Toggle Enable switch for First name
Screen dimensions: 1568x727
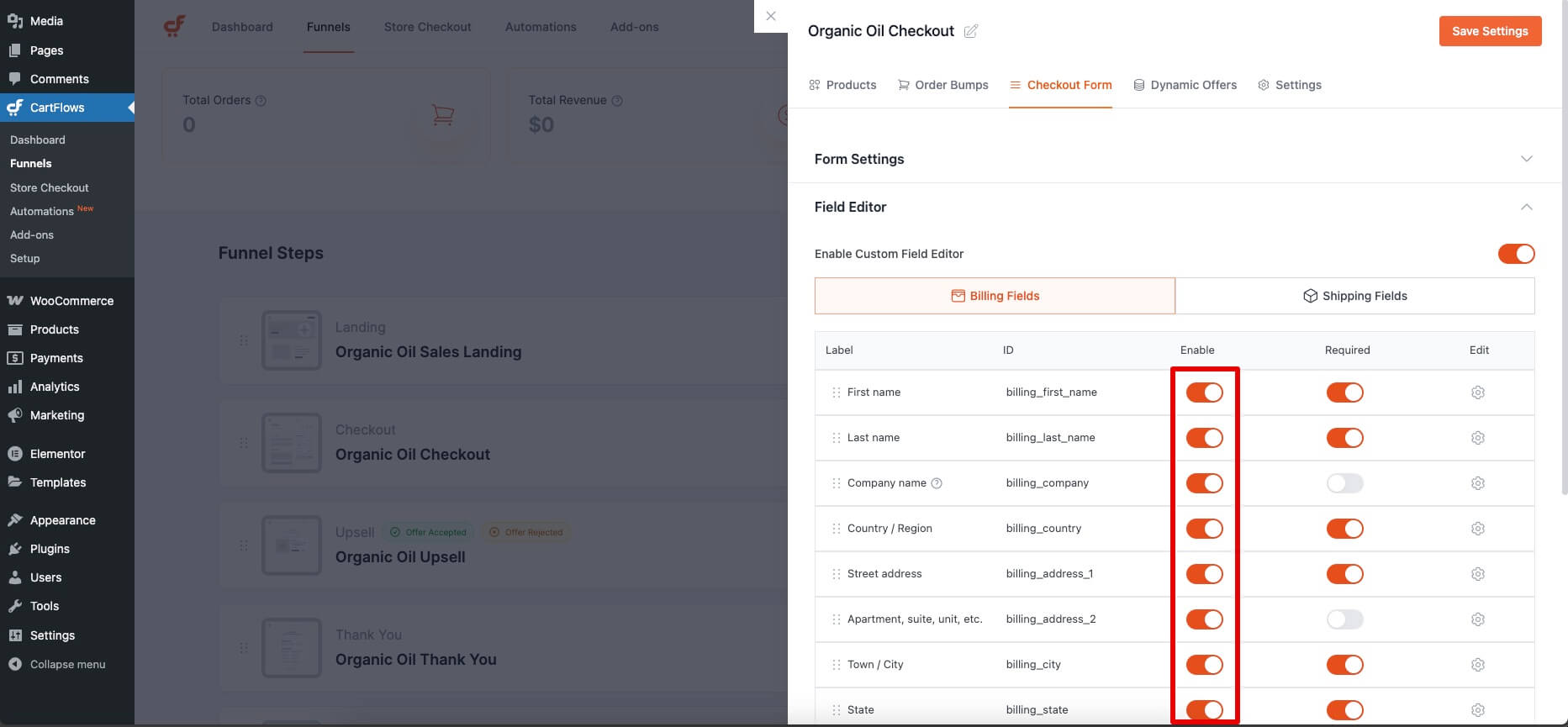(x=1205, y=392)
